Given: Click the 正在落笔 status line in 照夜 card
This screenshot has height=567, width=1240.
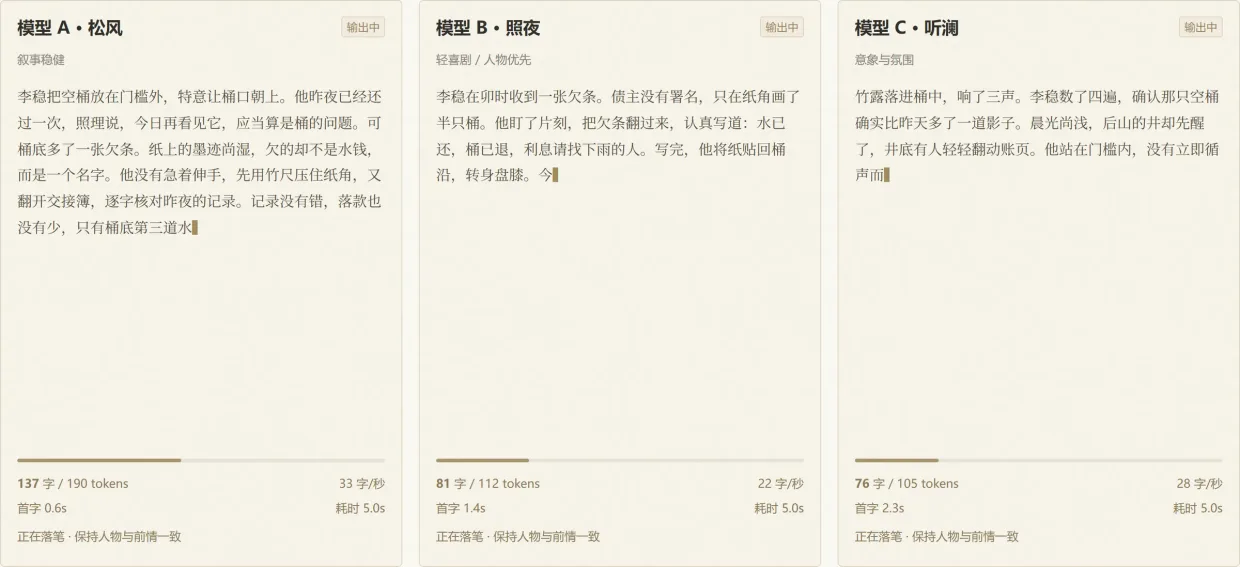Looking at the screenshot, I should click(518, 537).
